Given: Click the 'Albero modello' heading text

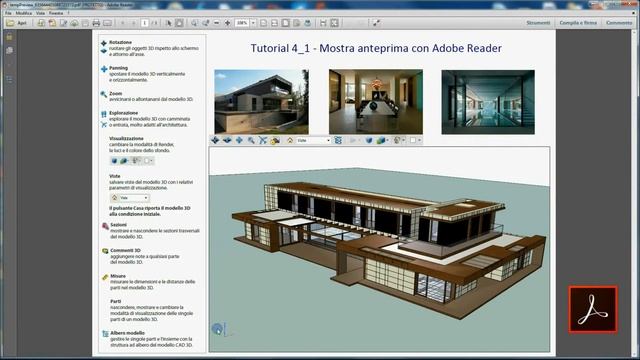Looking at the screenshot, I should click(x=127, y=333).
